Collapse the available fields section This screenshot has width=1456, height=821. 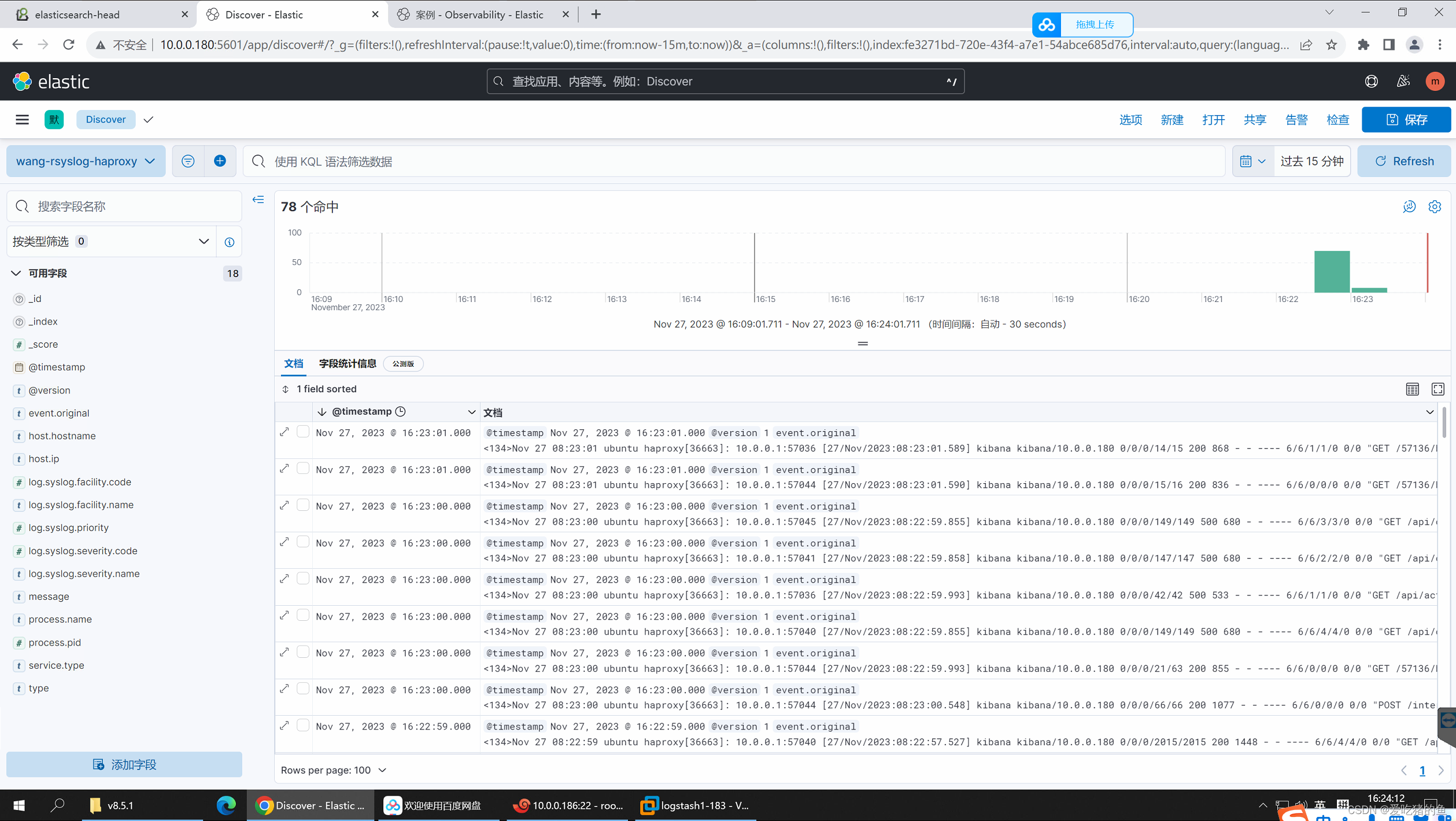16,273
